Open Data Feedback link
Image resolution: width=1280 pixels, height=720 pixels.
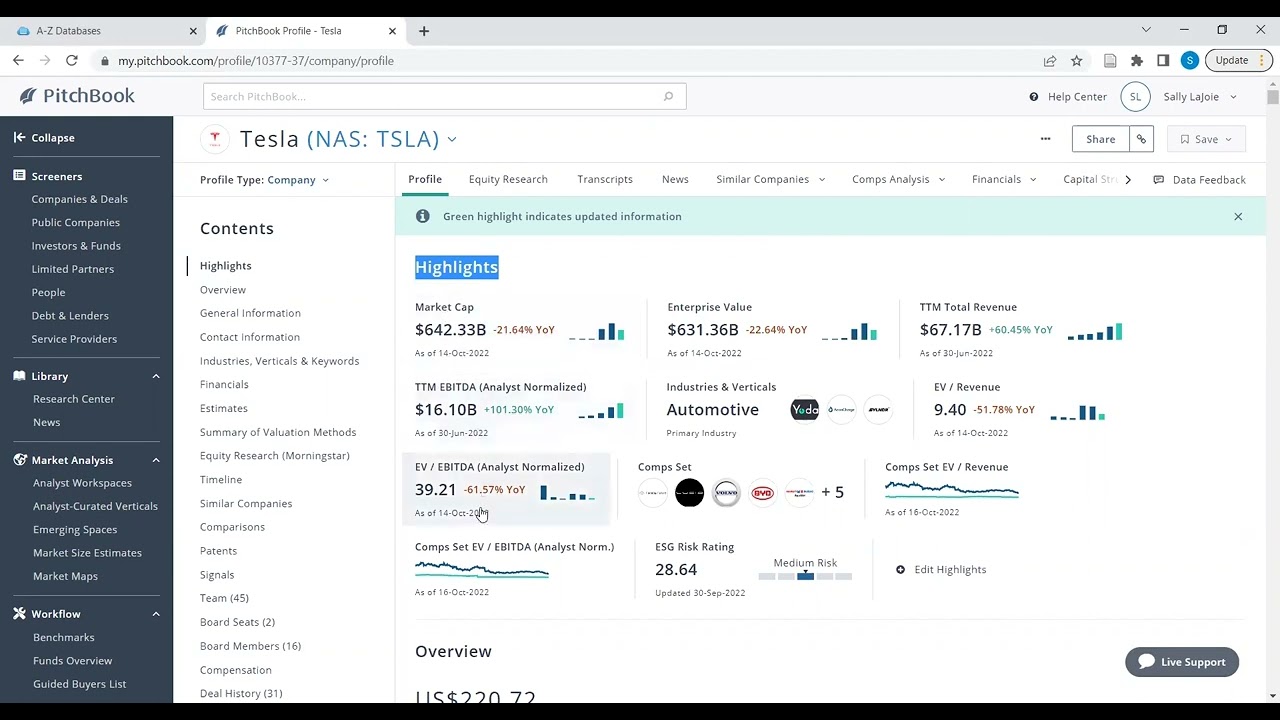[1199, 180]
